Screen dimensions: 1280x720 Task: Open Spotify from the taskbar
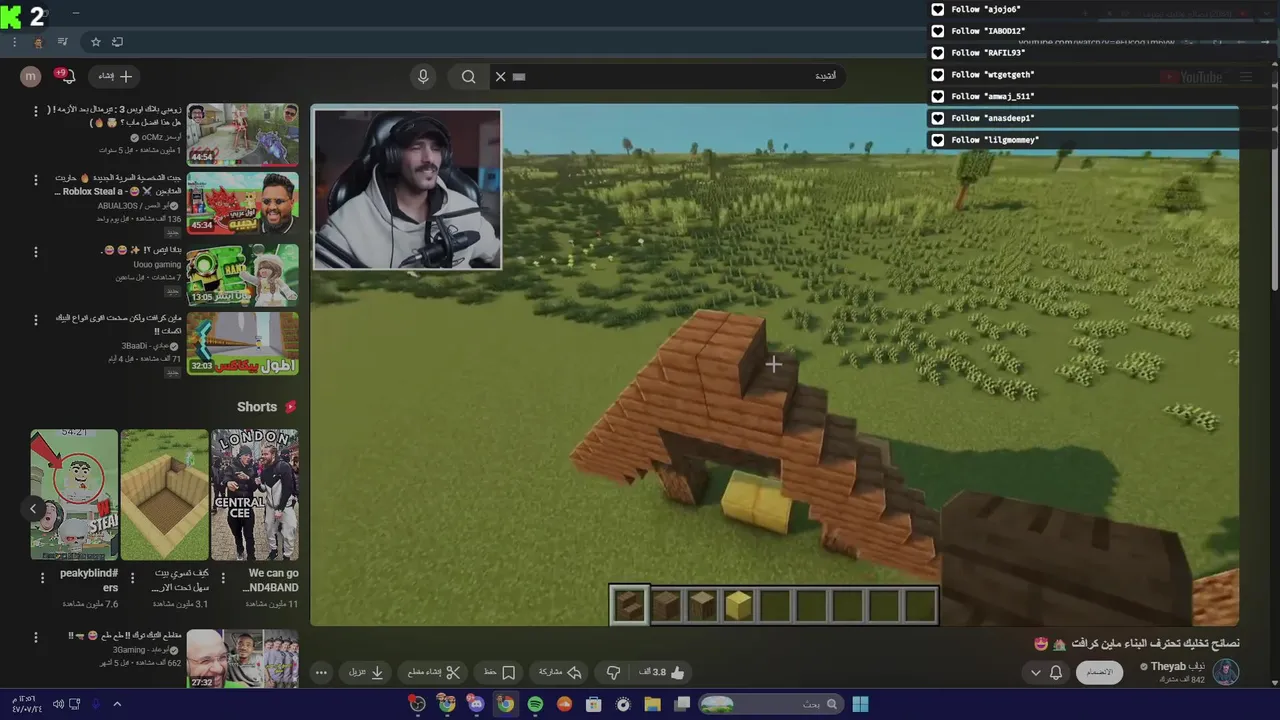click(535, 704)
